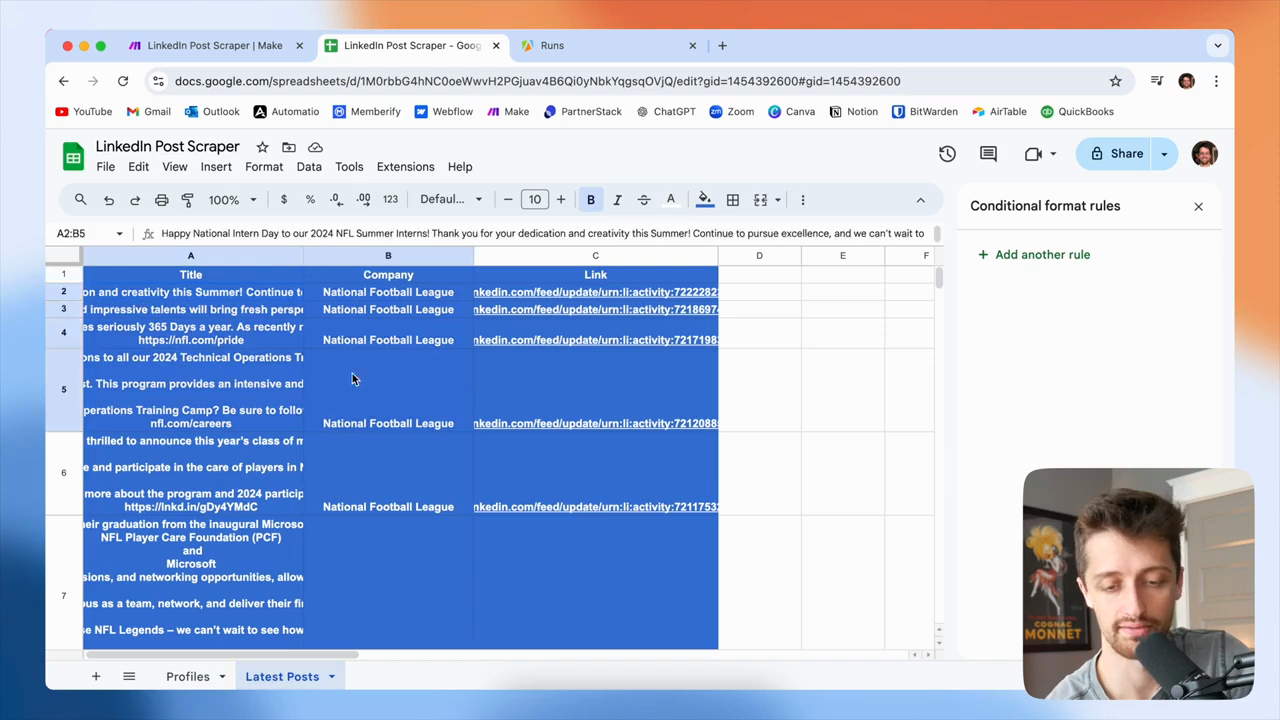Open the borders tool
Image resolution: width=1280 pixels, height=720 pixels.
(733, 200)
